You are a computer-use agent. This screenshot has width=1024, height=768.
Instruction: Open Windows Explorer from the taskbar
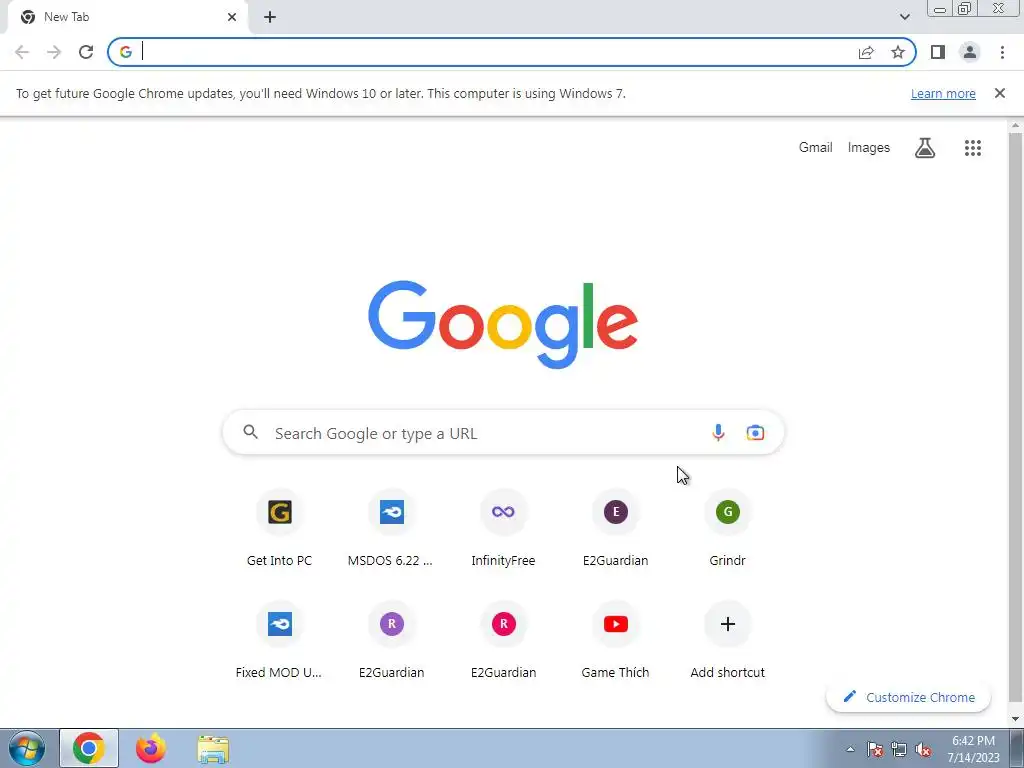(213, 749)
